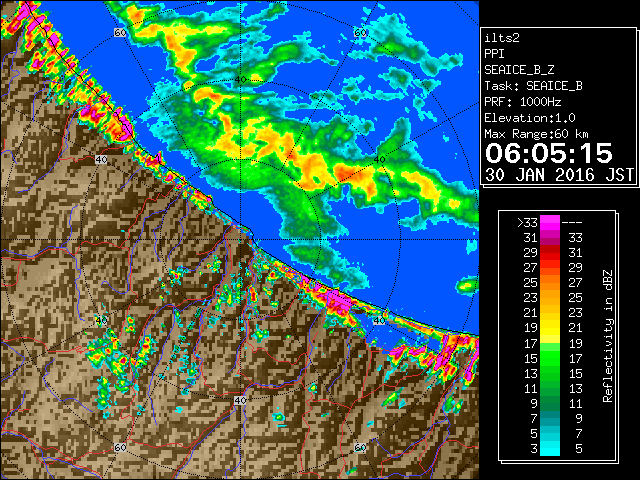Click the '06:05:15' timestamp
The image size is (640, 480).
pyautogui.click(x=549, y=153)
